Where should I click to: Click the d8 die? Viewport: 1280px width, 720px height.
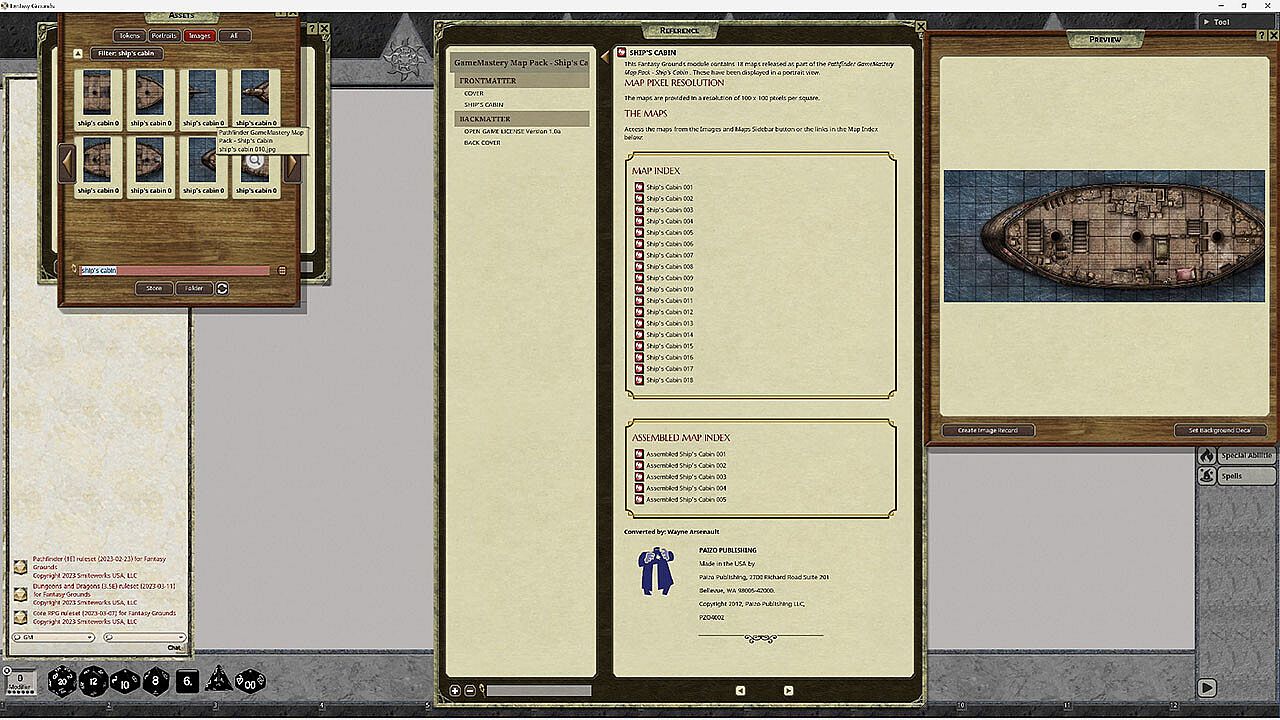[156, 682]
